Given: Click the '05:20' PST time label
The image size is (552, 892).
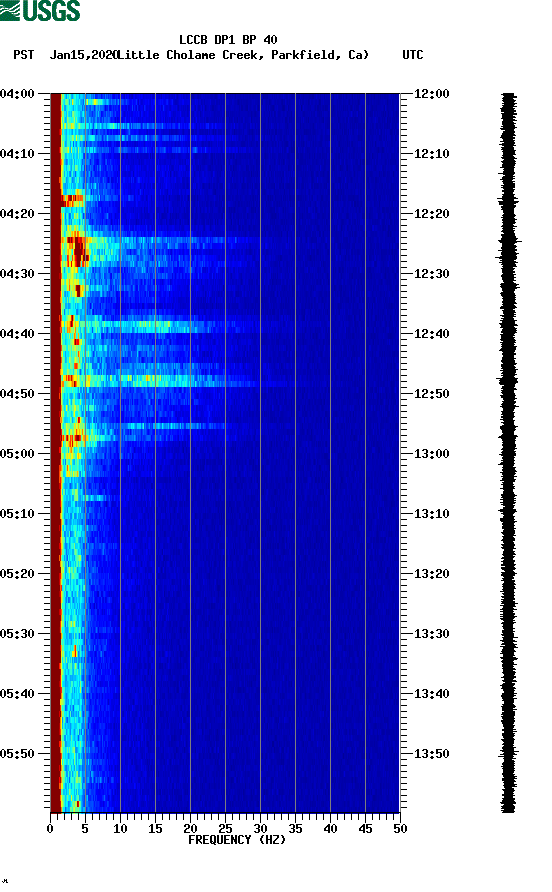Looking at the screenshot, I should [18, 573].
